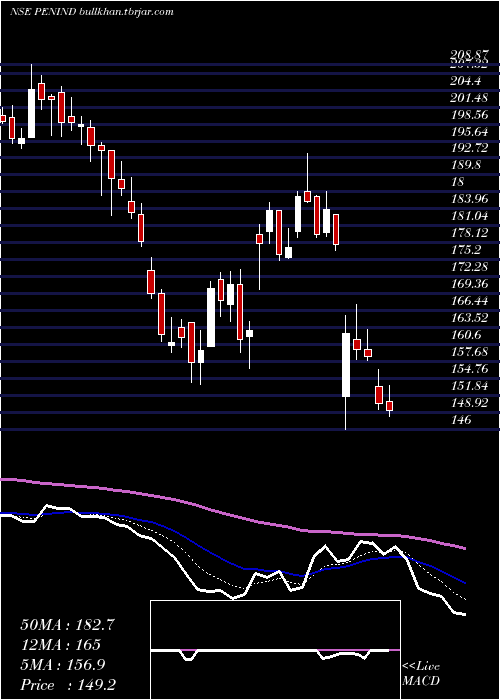Click the 166.44 price axis label
This screenshot has height=700, width=500.
tap(469, 301)
